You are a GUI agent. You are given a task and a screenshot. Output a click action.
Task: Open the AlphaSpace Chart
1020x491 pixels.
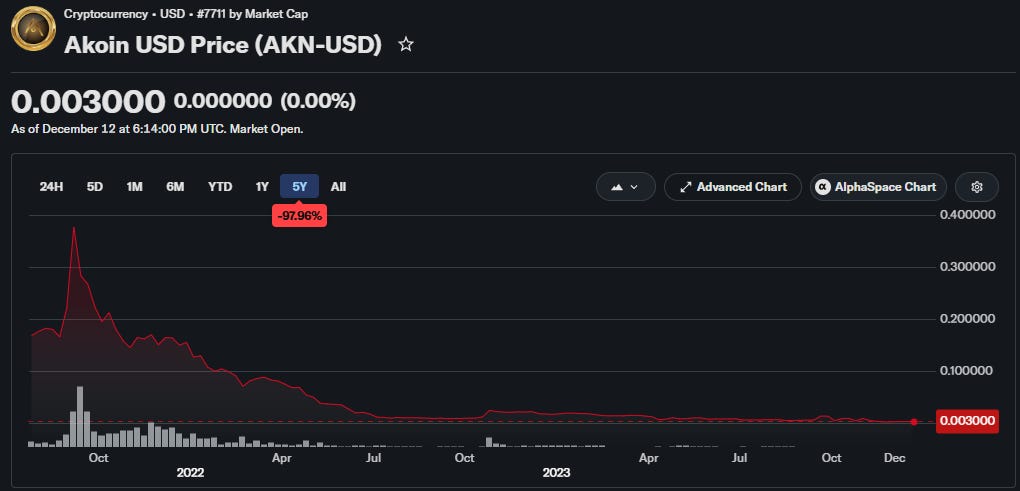(x=878, y=187)
